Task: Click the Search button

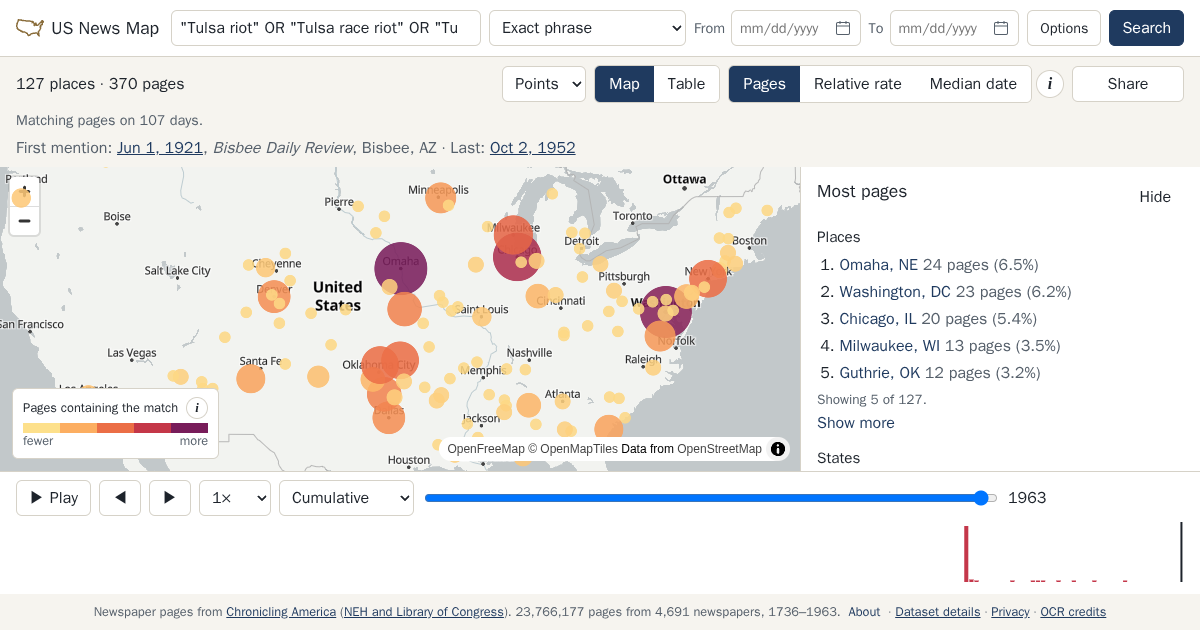Action: (1146, 28)
